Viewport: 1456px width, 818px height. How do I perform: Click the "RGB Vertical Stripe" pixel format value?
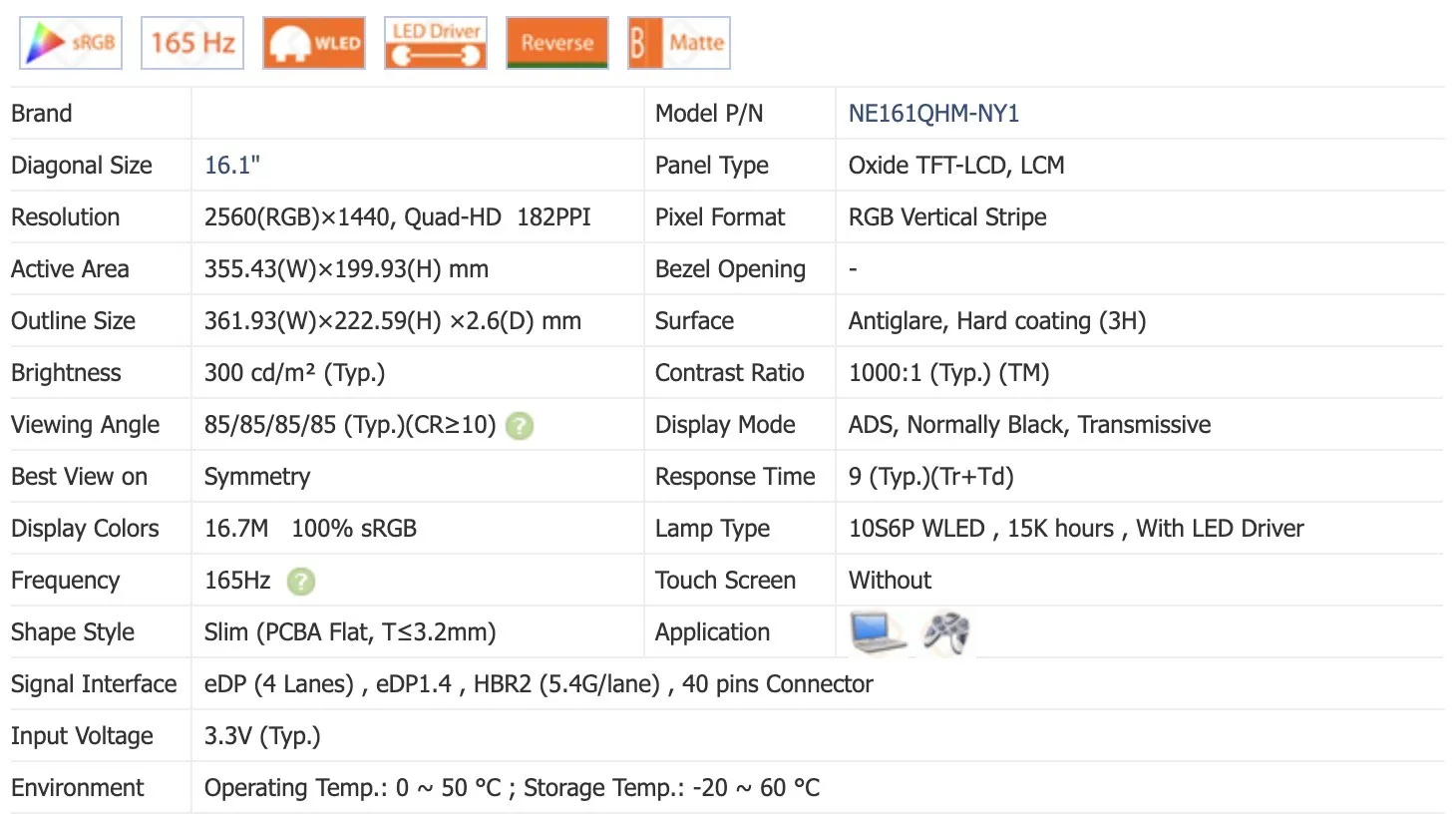tap(947, 217)
